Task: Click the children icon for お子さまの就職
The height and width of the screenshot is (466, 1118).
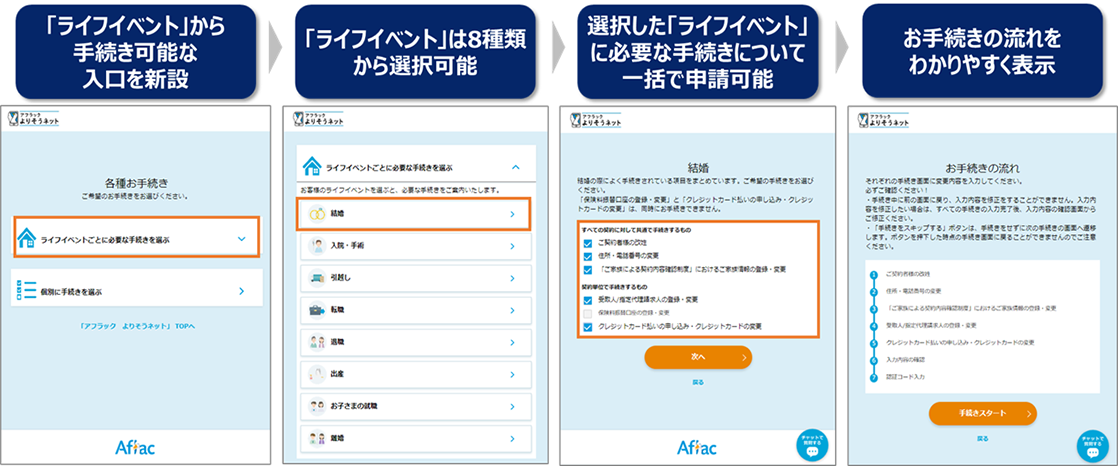Action: (x=316, y=406)
